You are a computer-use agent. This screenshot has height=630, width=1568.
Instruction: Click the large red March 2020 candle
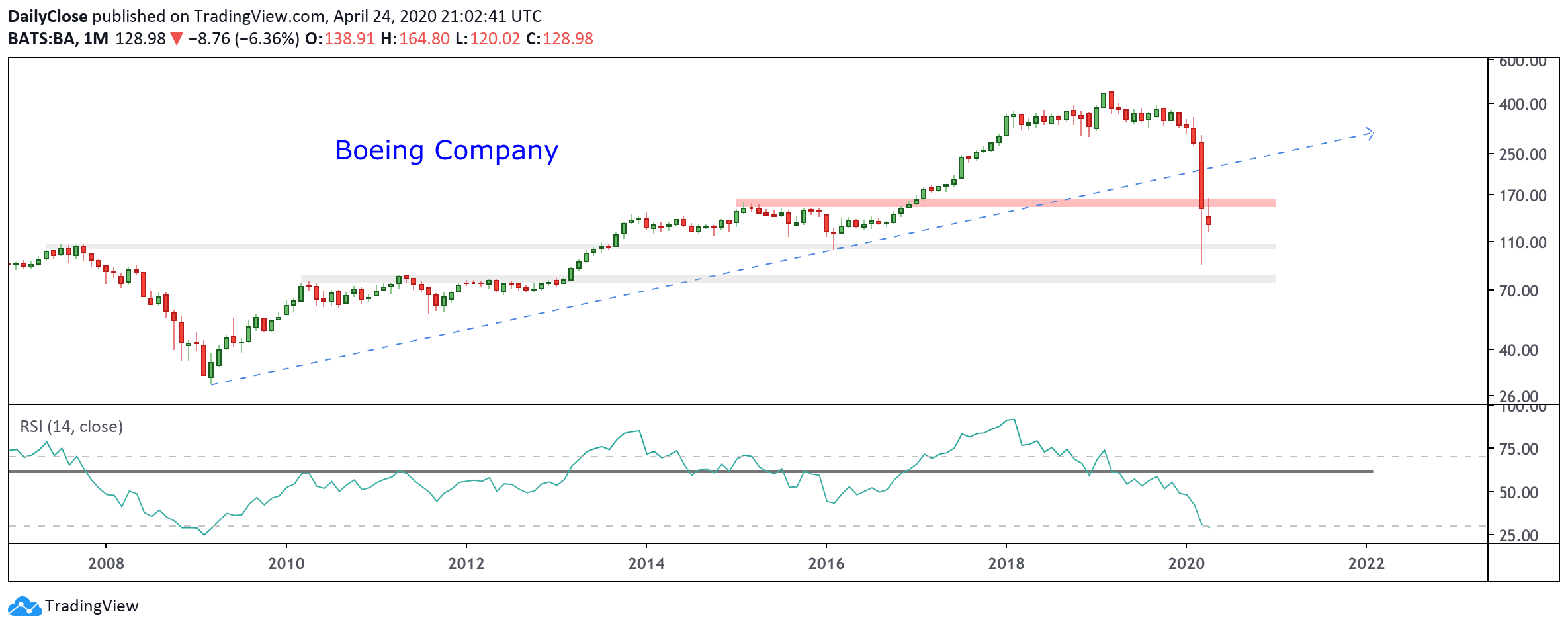1201,175
